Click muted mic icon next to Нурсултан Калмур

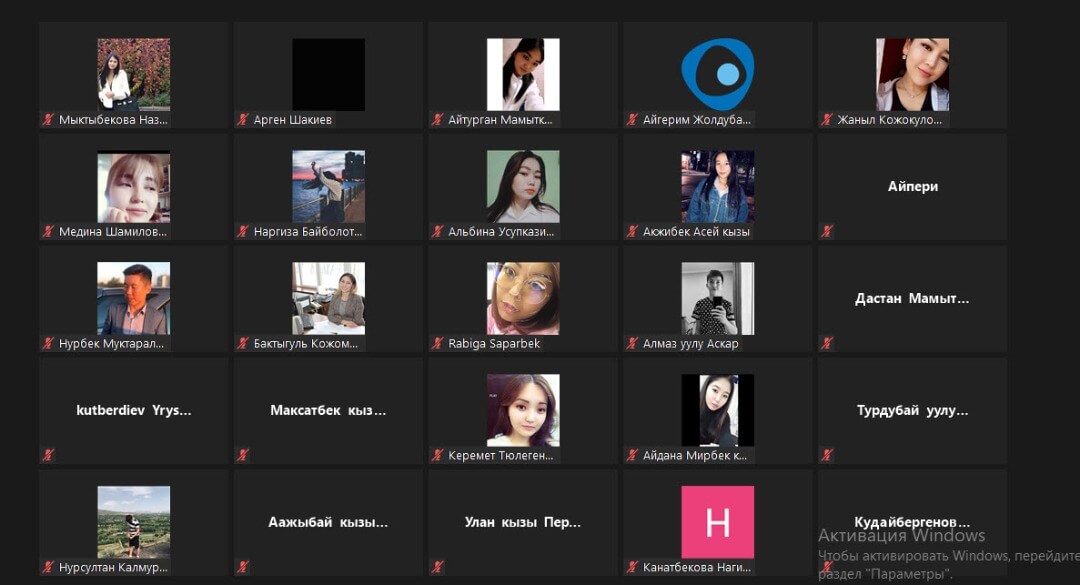tap(47, 568)
